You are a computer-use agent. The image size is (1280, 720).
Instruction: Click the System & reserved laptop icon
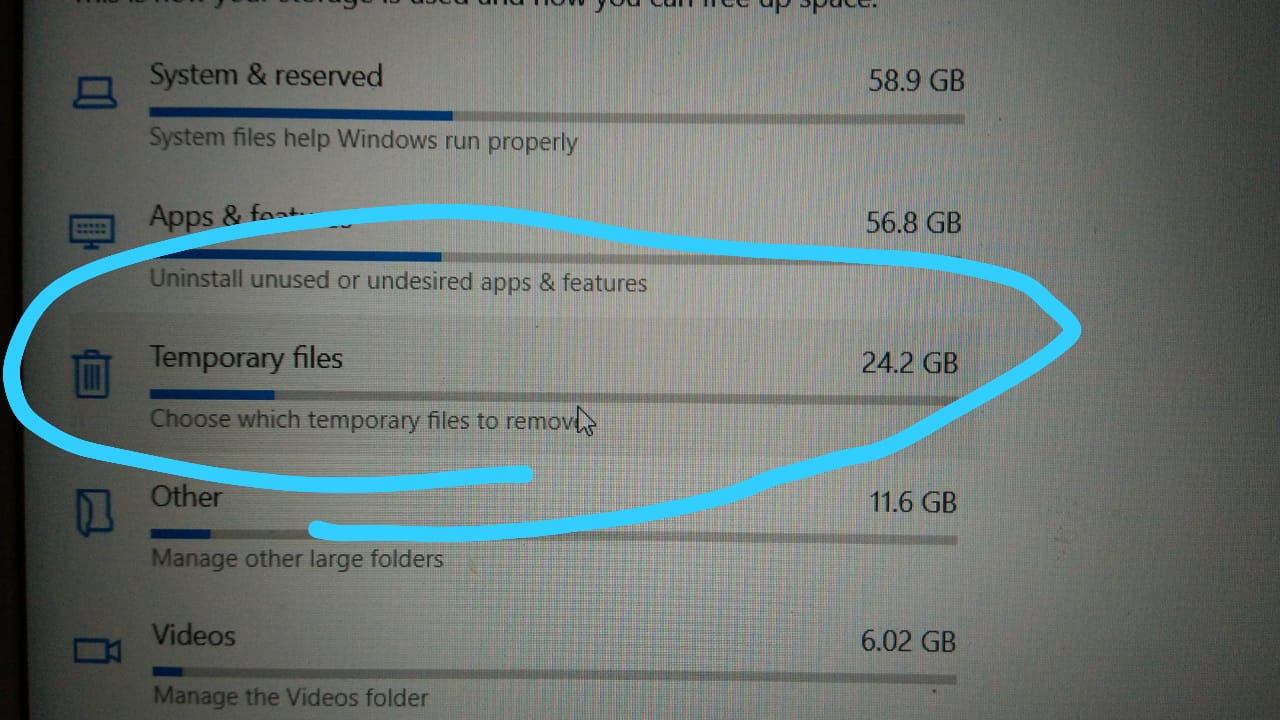[95, 93]
